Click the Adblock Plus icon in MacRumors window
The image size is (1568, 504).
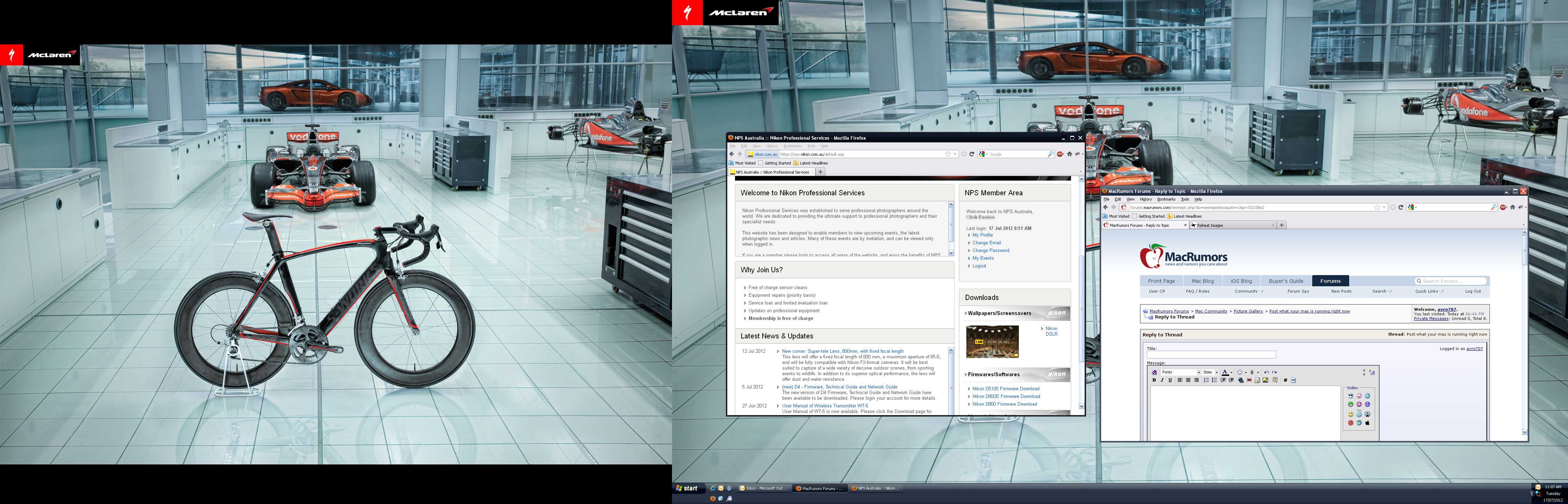[x=1504, y=208]
